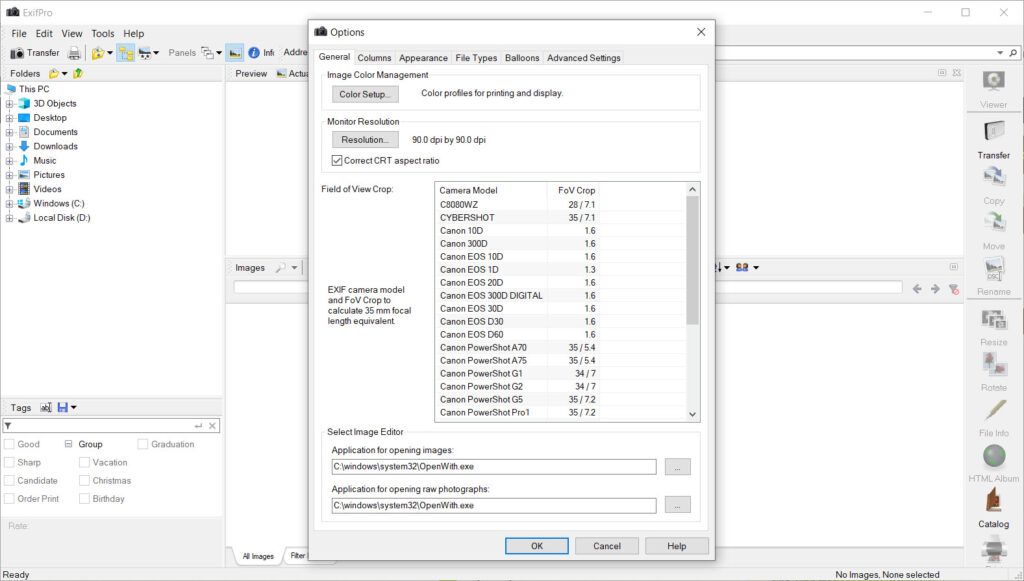Click the Resize icon in right sidebar
The width and height of the screenshot is (1024, 581).
993,319
